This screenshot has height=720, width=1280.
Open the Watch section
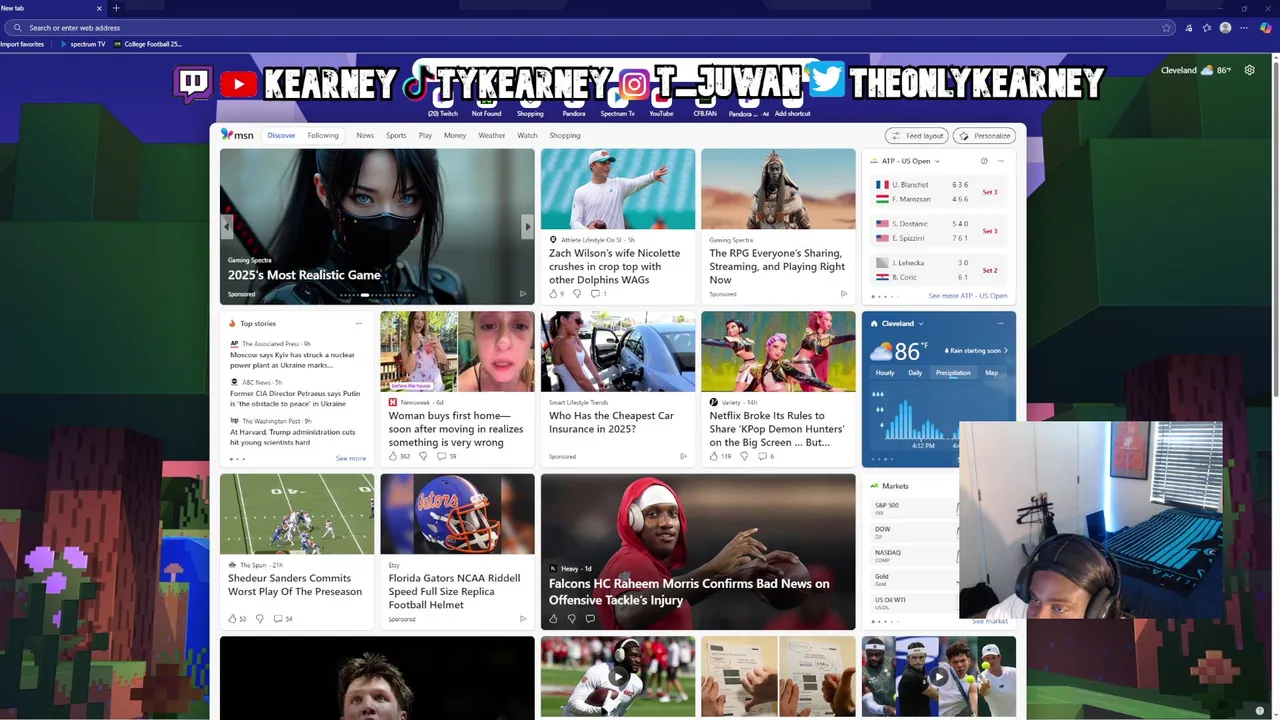click(527, 135)
